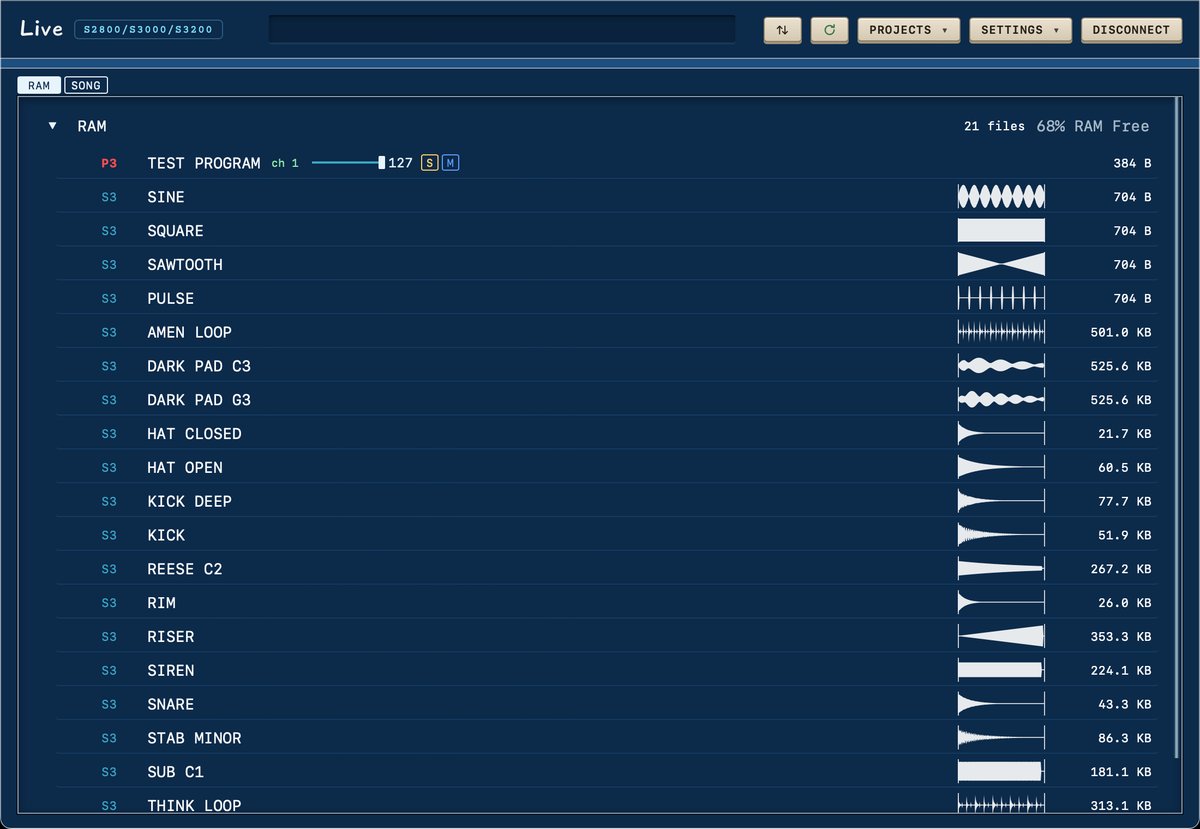Click the 384 B size value

pyautogui.click(x=1132, y=163)
